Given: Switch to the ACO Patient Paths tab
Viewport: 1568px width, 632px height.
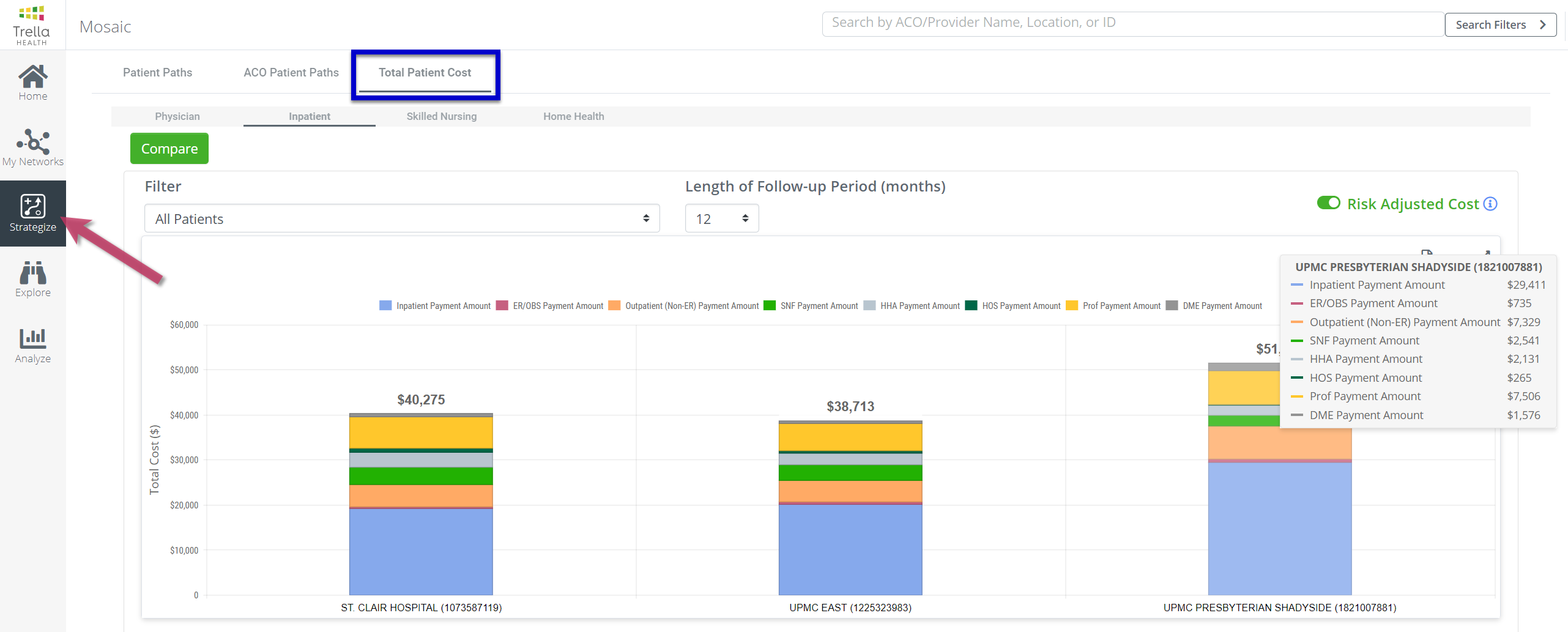Looking at the screenshot, I should click(x=291, y=72).
